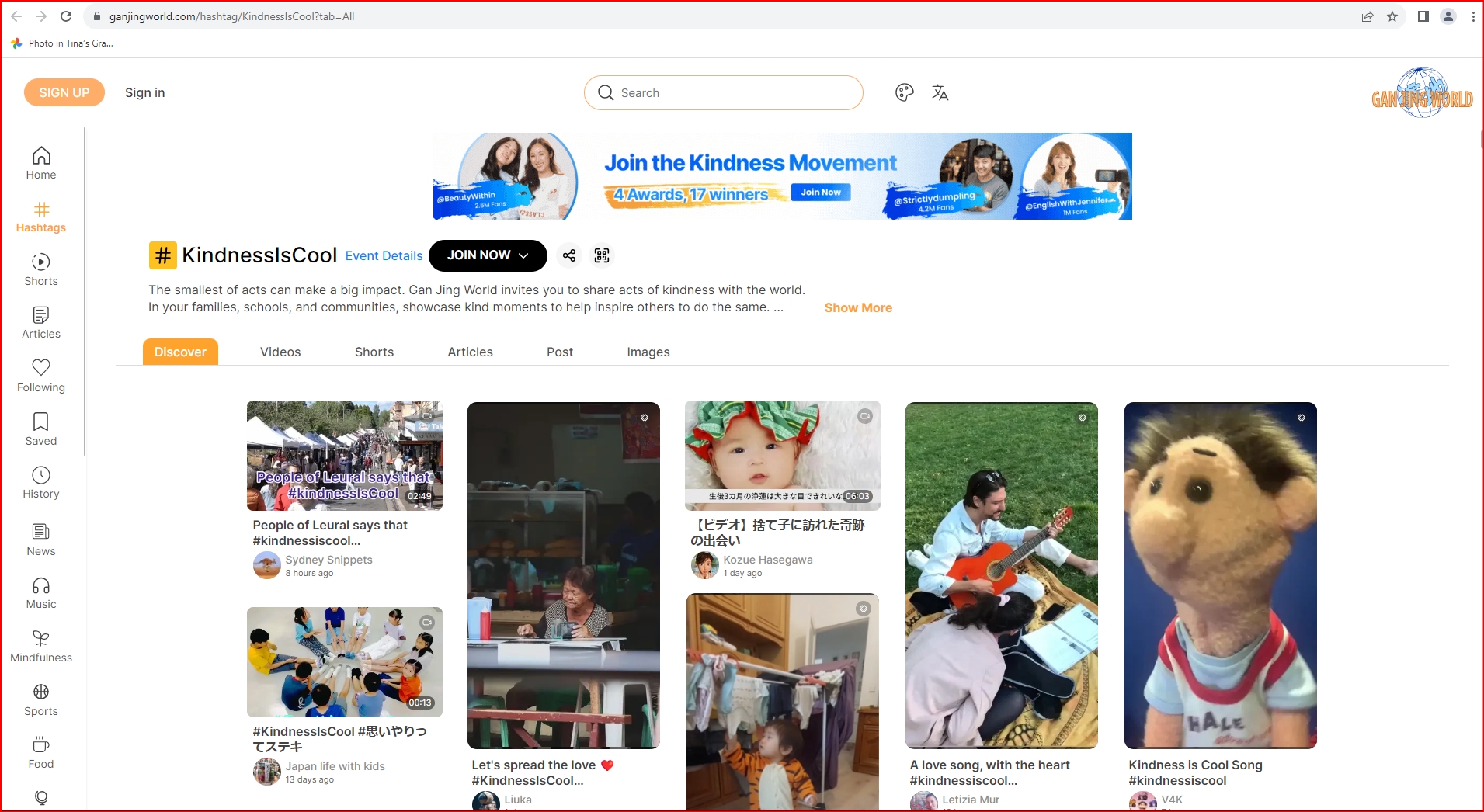
Task: Click the Sign in link
Action: pos(145,92)
